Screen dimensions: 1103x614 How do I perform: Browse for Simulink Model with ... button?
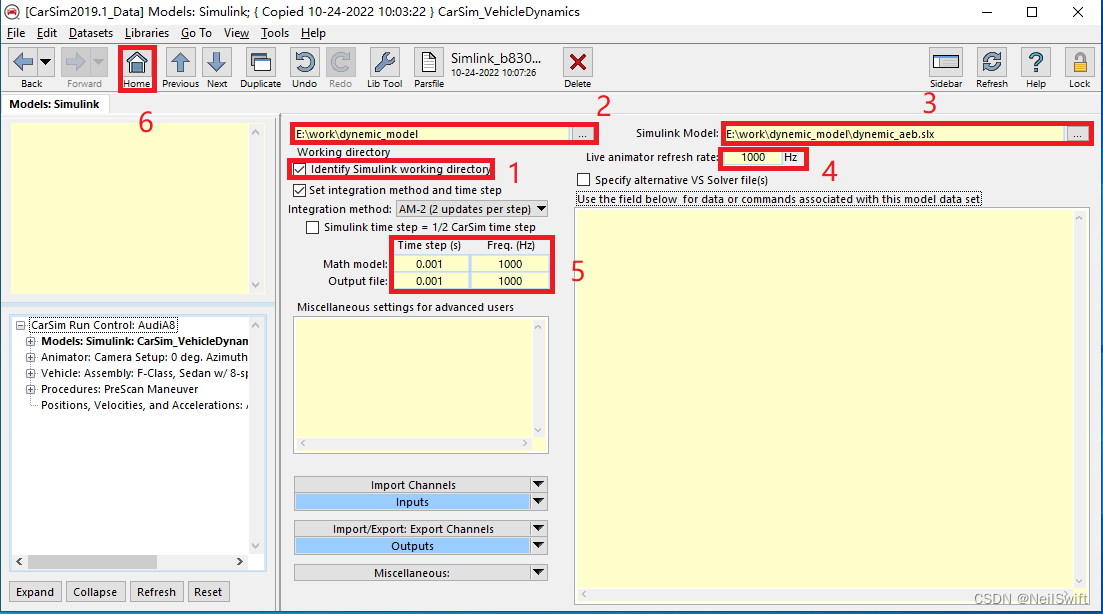click(1077, 134)
